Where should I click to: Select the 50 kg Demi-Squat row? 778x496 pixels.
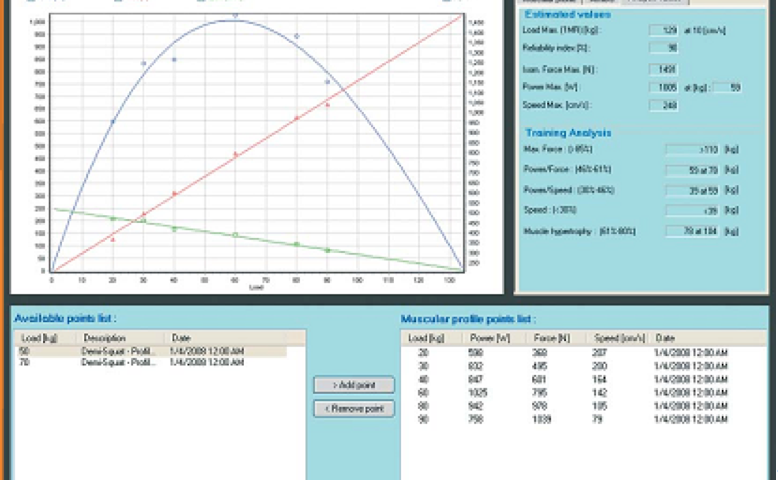(x=150, y=351)
